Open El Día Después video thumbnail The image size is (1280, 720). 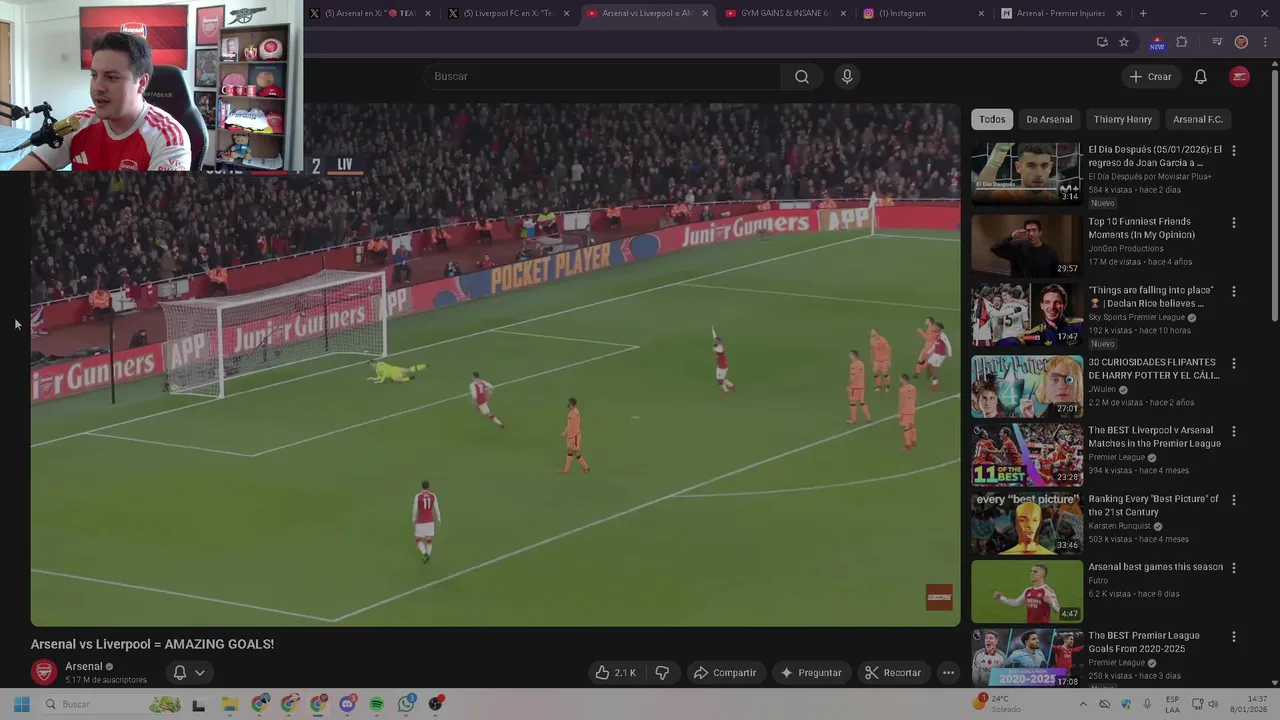(x=1027, y=173)
